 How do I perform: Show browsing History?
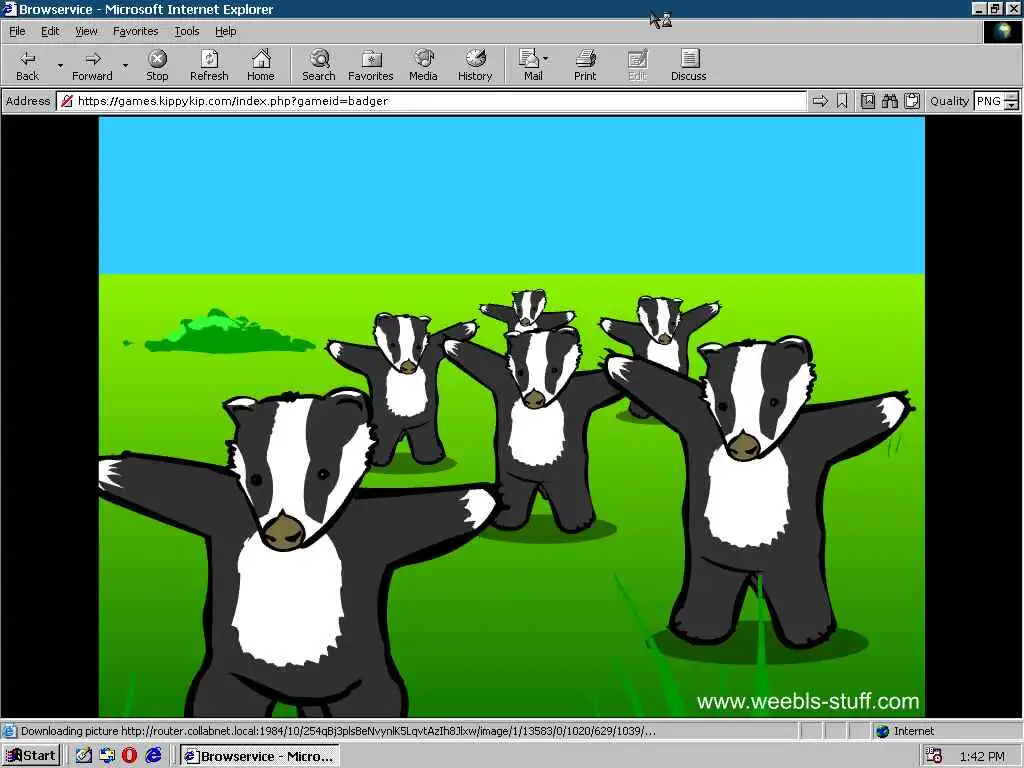click(475, 65)
